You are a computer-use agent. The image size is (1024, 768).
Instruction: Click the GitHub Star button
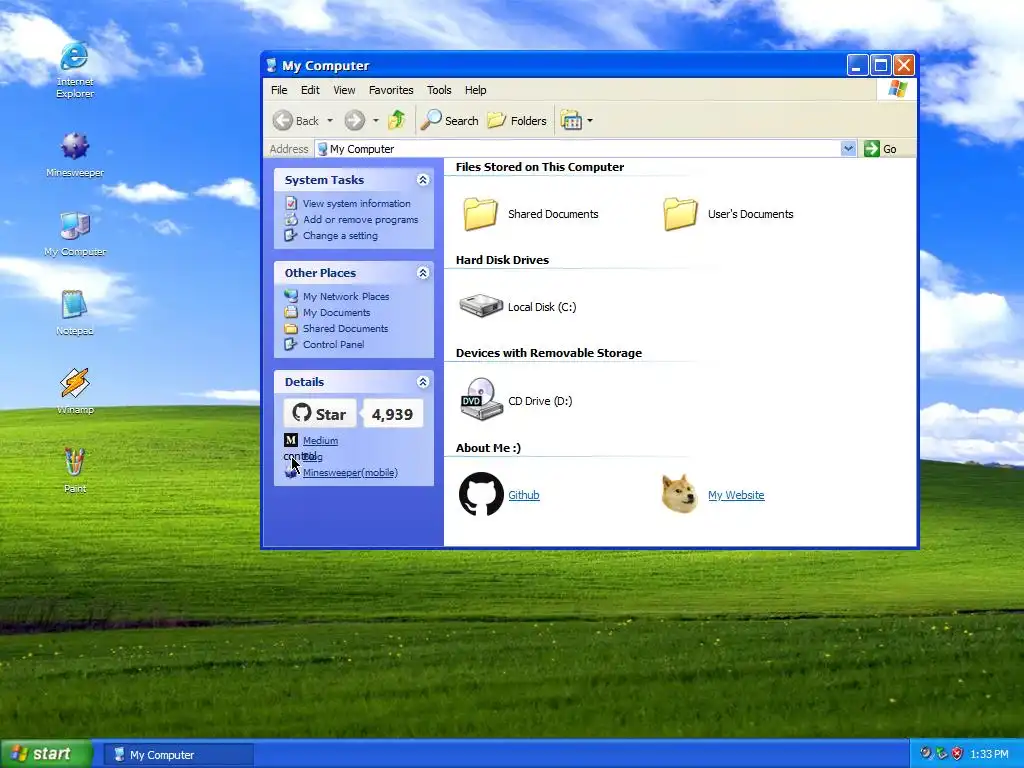(x=320, y=414)
